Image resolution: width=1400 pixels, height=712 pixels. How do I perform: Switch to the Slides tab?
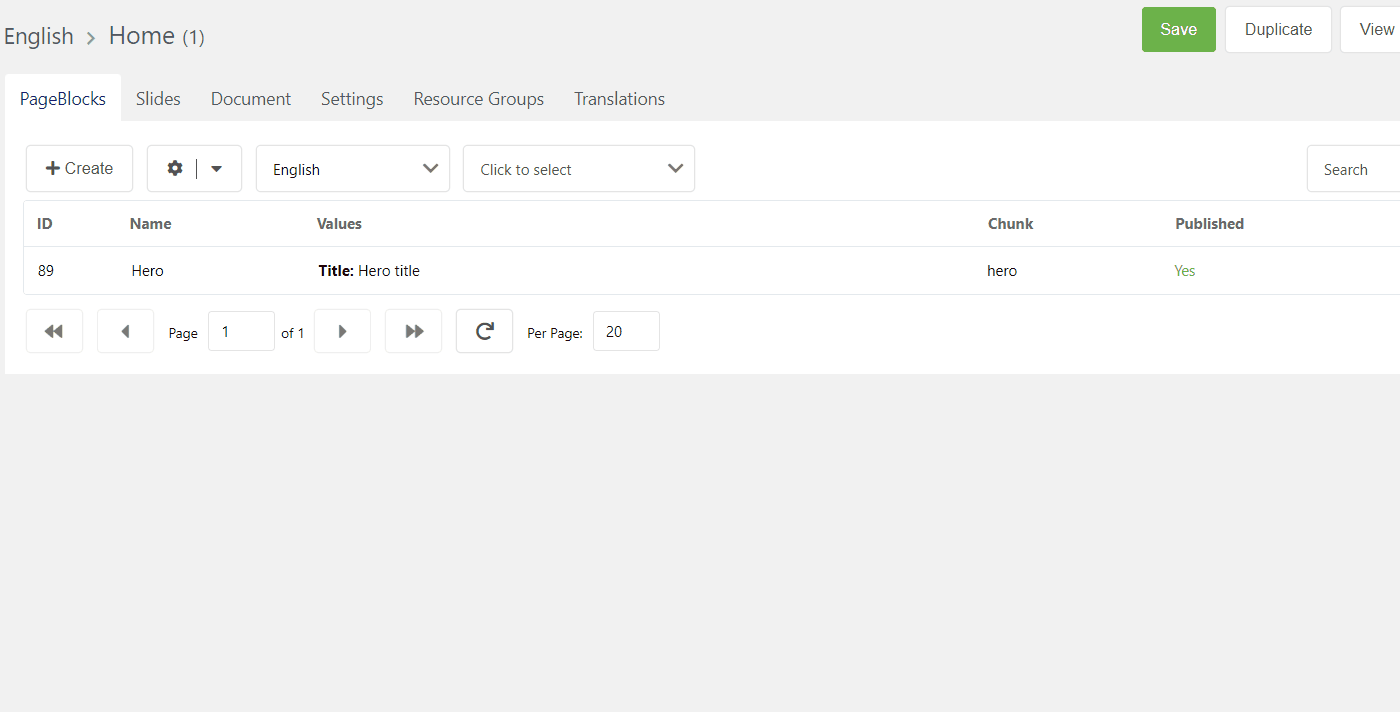click(x=158, y=98)
